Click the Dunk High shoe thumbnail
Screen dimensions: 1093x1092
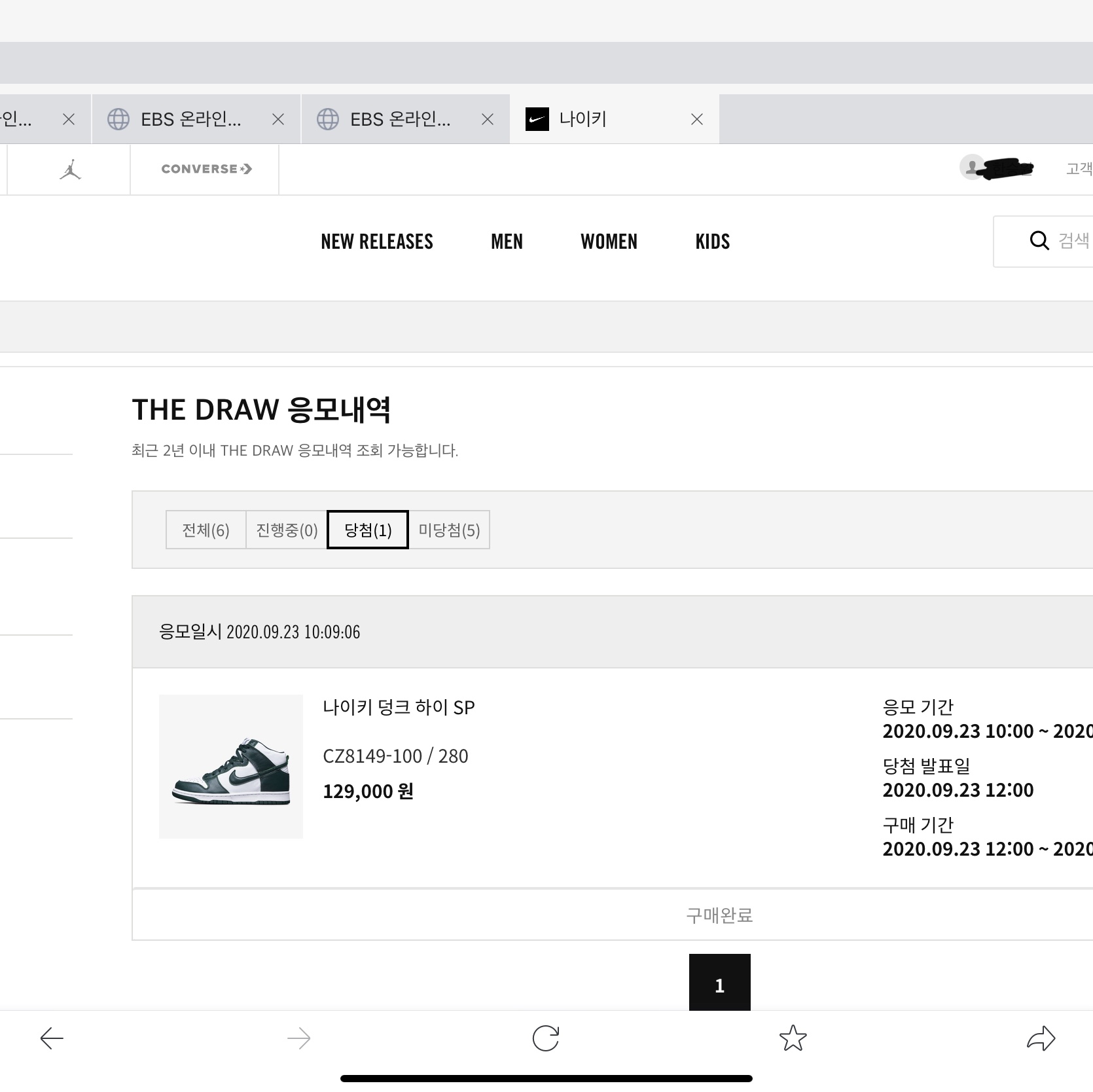(231, 767)
